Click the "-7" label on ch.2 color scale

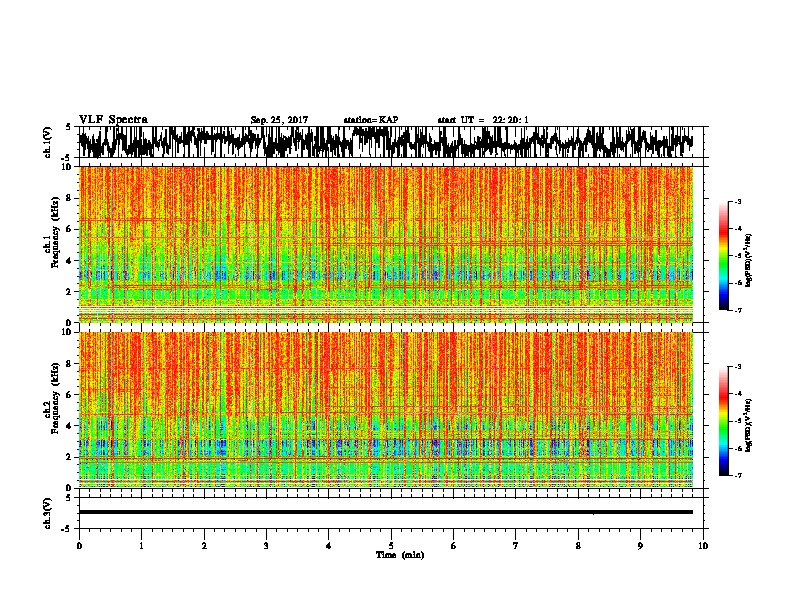point(738,475)
